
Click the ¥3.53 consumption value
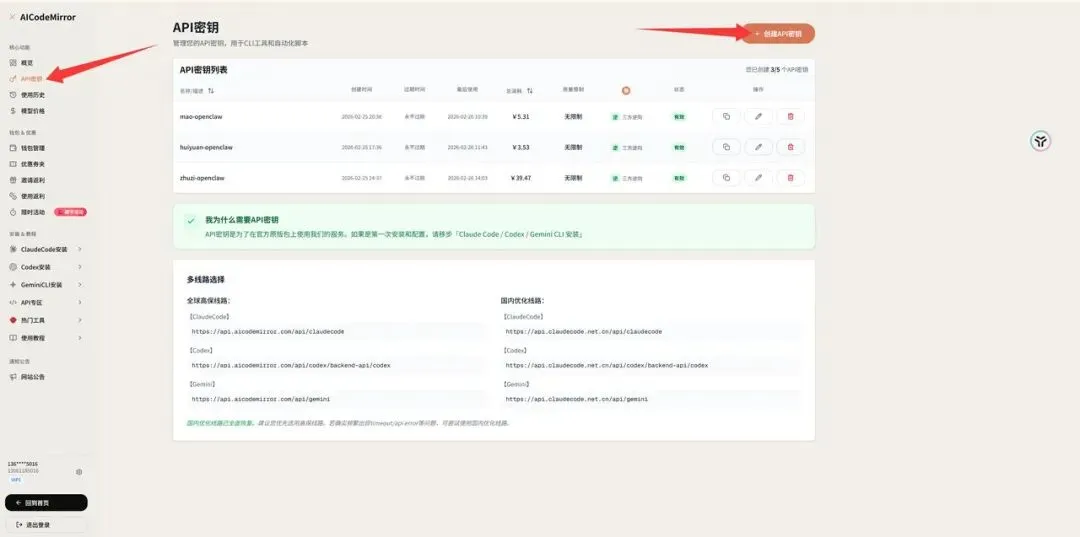[521, 147]
